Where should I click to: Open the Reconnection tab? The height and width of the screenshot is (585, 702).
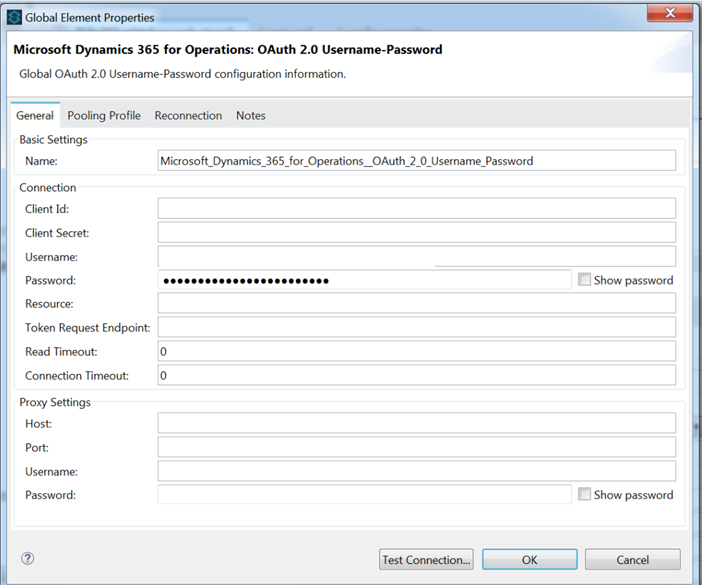point(188,116)
